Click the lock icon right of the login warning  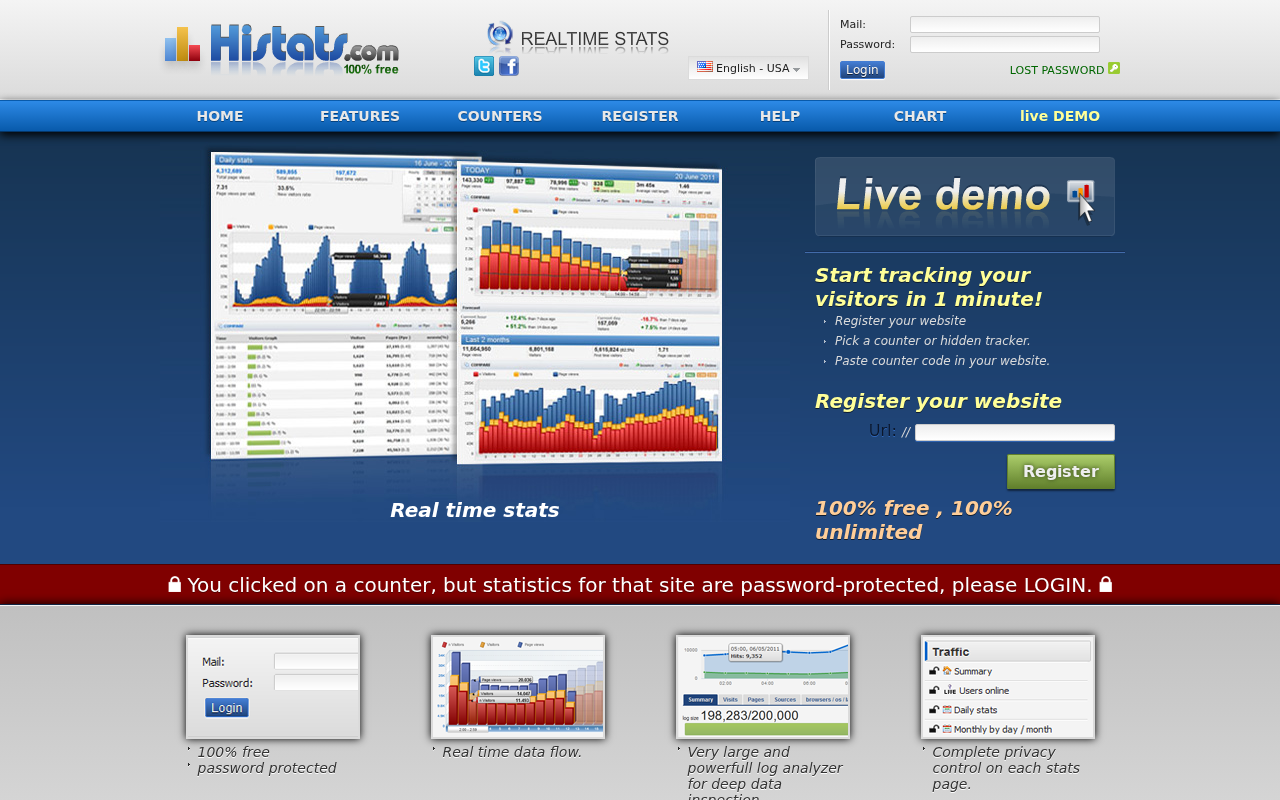[1106, 584]
